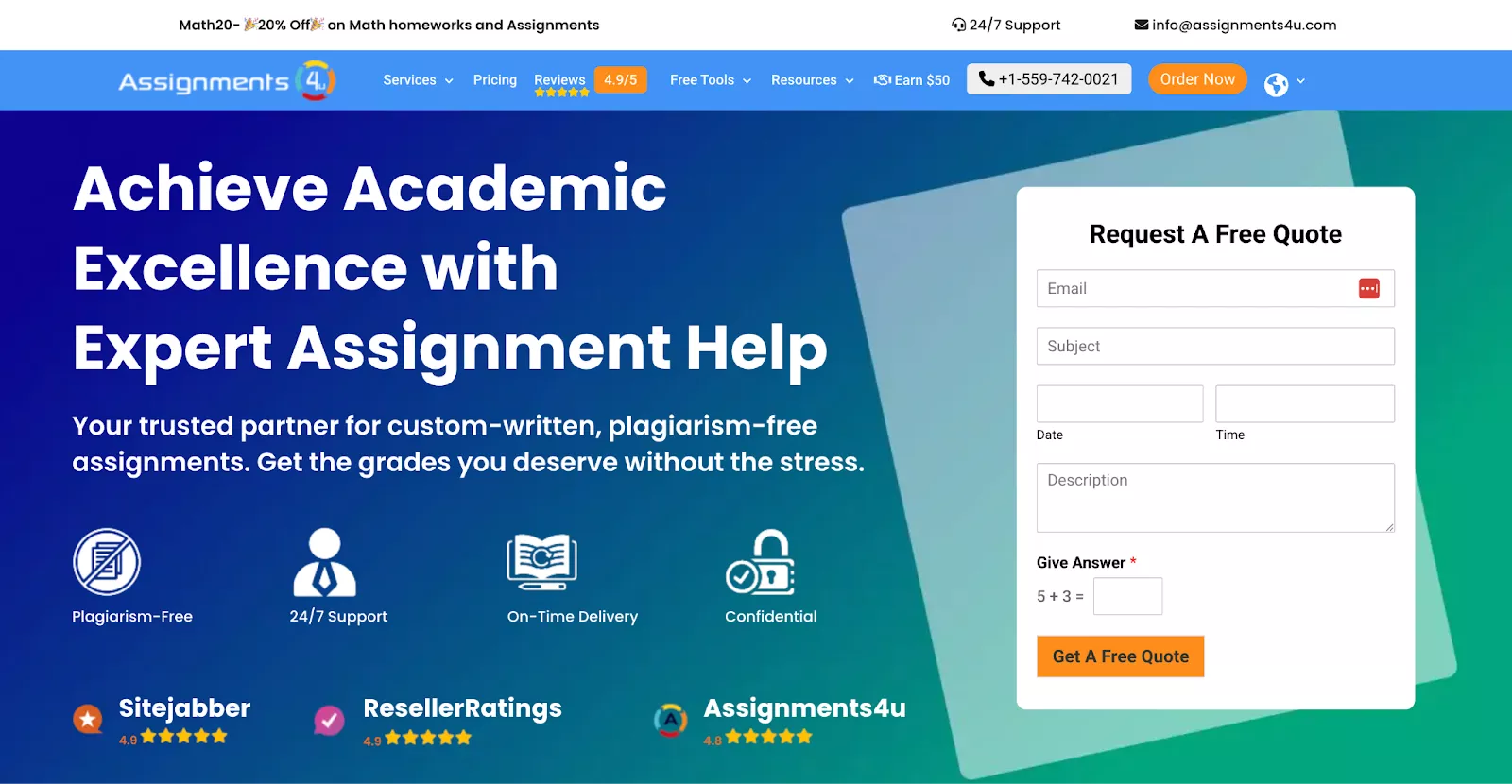The image size is (1512, 784).
Task: Click the 24/7 Support person icon
Action: coord(324,562)
